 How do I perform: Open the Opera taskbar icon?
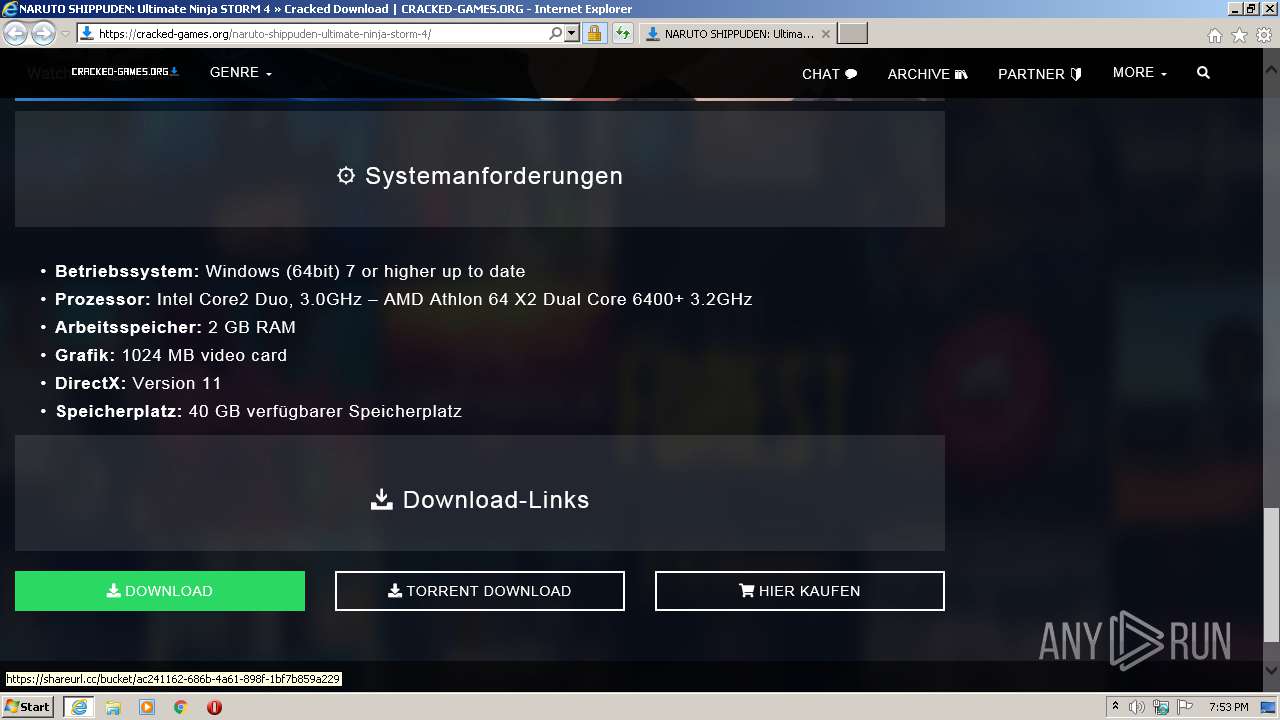[x=214, y=707]
